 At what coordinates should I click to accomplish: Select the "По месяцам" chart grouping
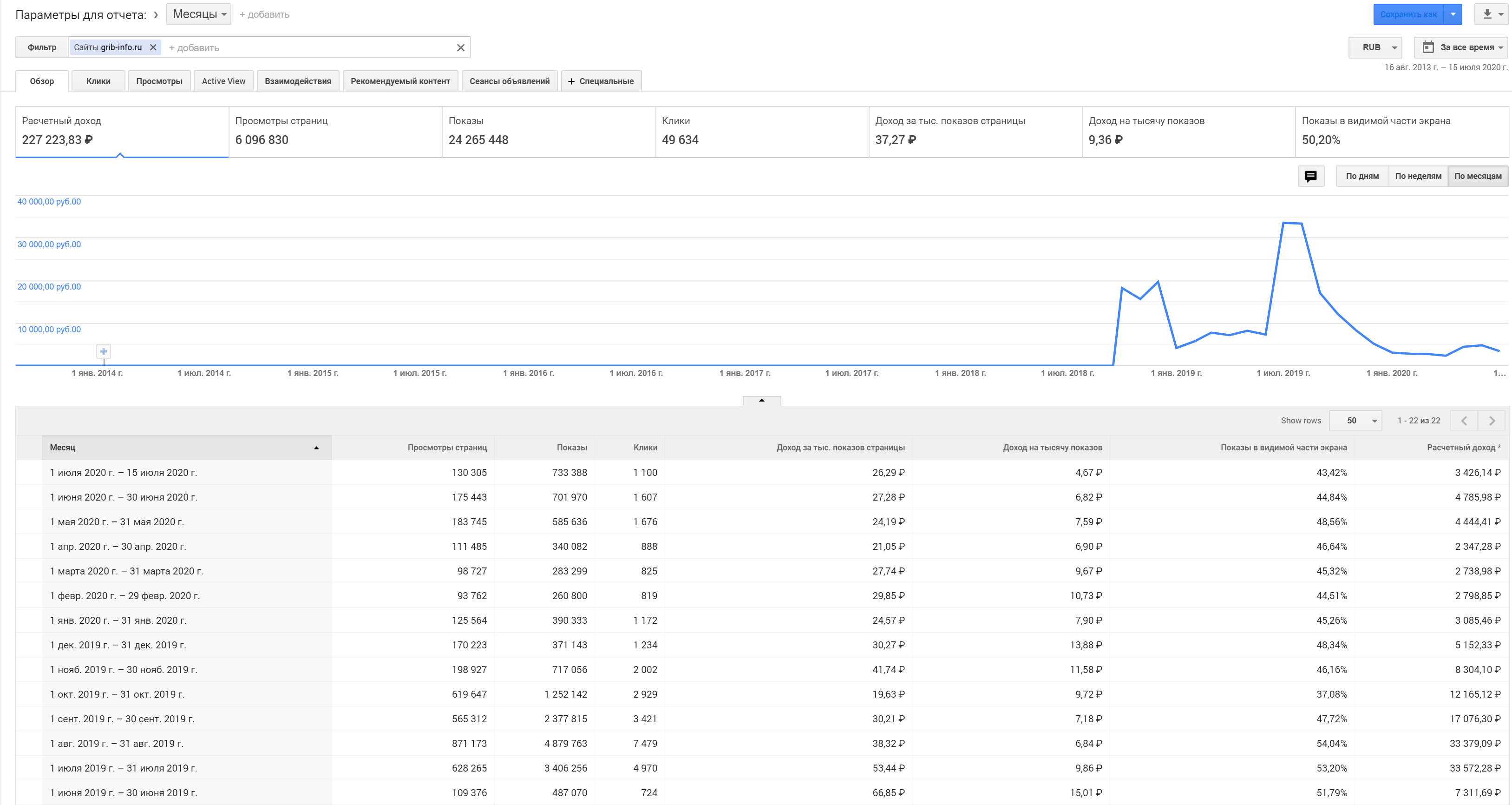click(1477, 176)
